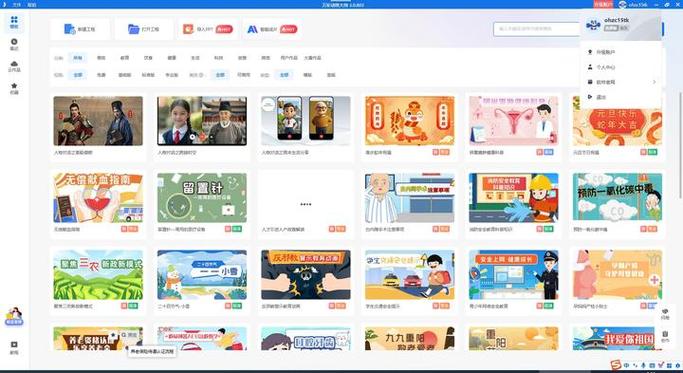This screenshot has width=683, height=373.
Task: Open the star favorites icon in sidebar
Action: pyautogui.click(x=14, y=88)
